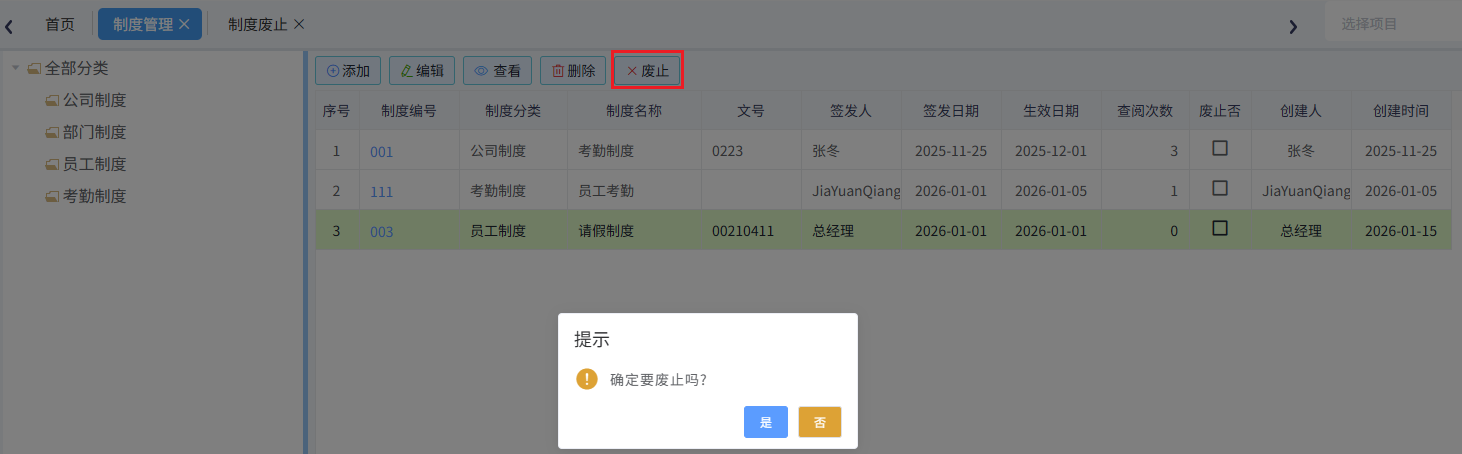This screenshot has width=1462, height=454.
Task: Toggle 废止否 checkbox for 考勤制度 row
Action: click(1220, 148)
